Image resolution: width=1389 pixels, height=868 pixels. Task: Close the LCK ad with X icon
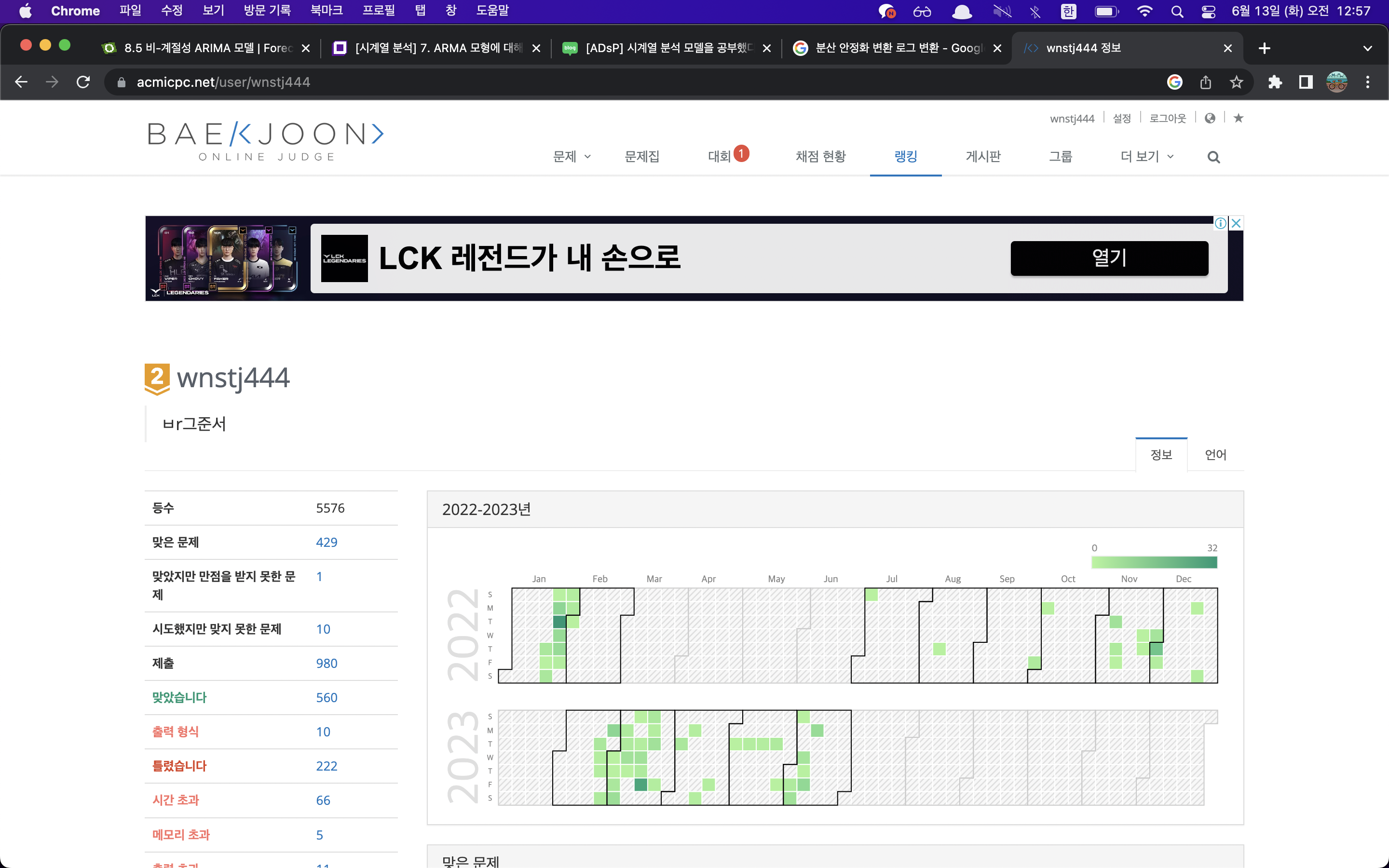[x=1236, y=223]
